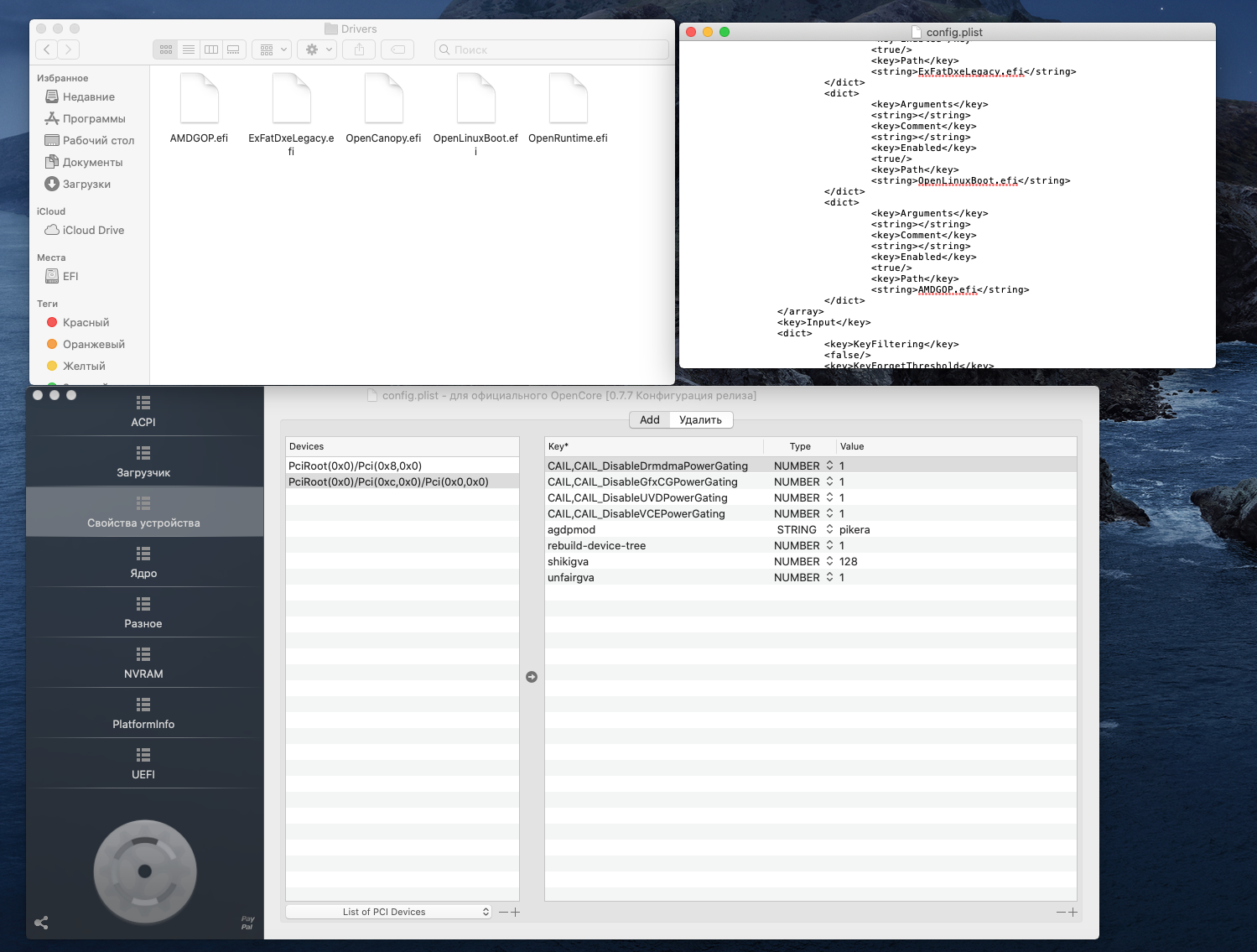Click the Finder edit tags button
The width and height of the screenshot is (1257, 952).
397,49
